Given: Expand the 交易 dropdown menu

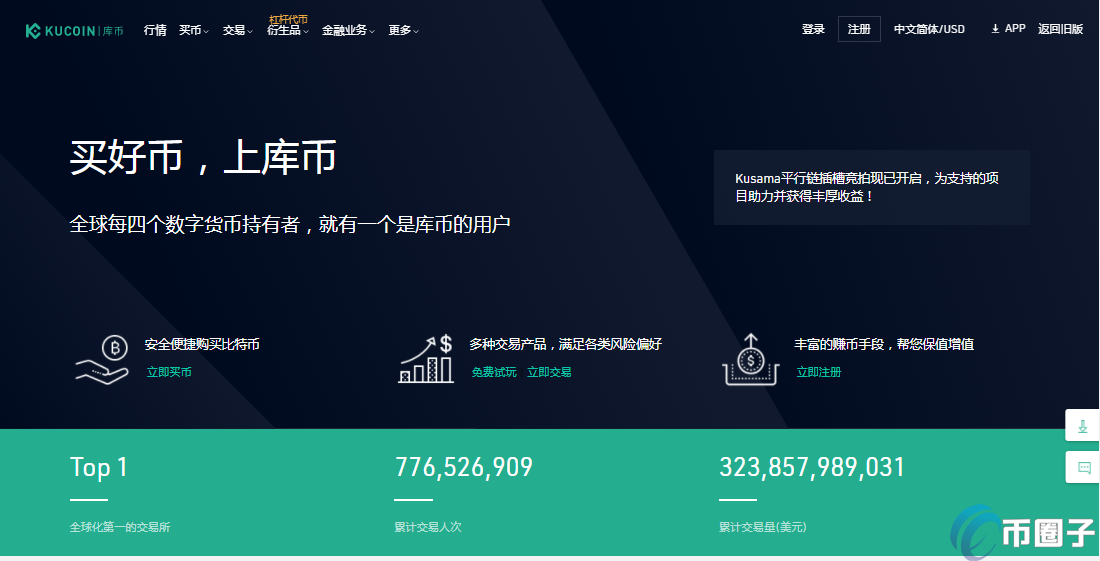Looking at the screenshot, I should coord(238,30).
